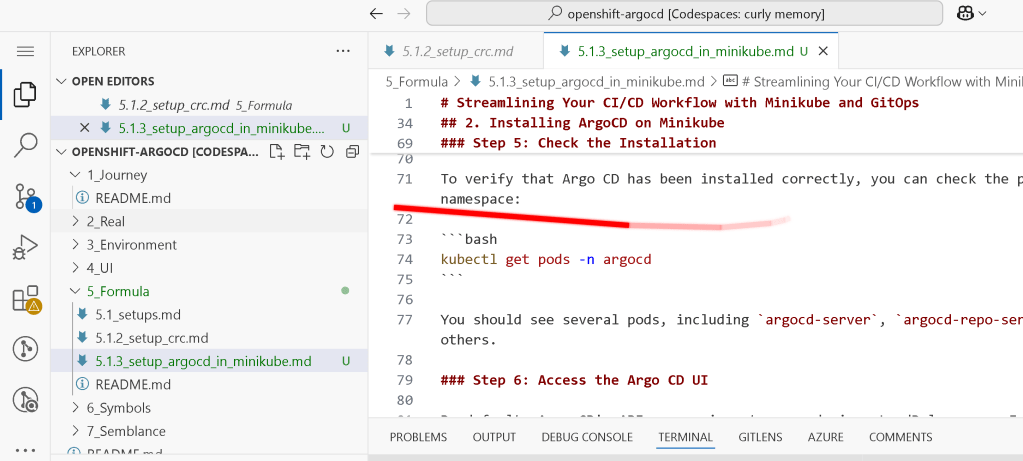
Task: Show additional activity bar views ellipsis
Action: point(25,450)
